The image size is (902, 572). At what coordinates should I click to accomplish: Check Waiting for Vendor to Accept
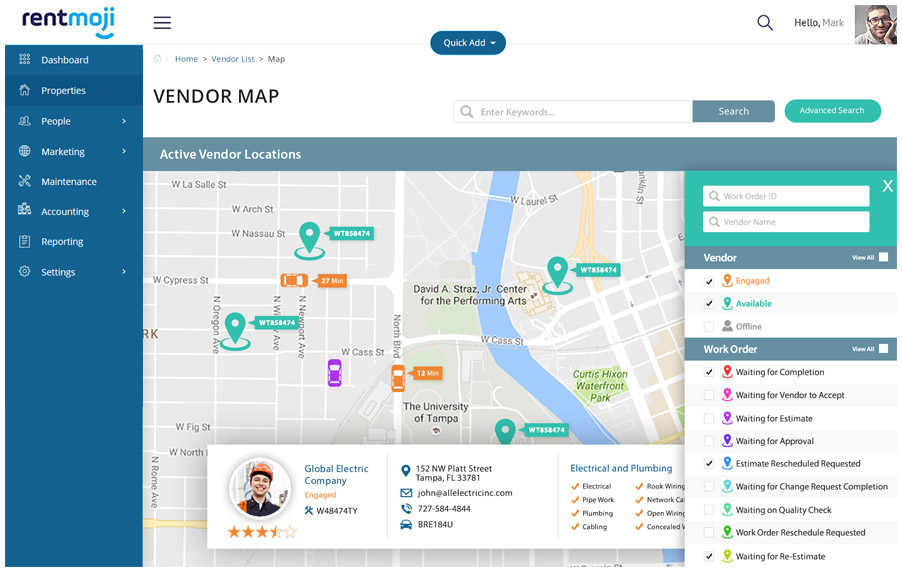[x=709, y=395]
